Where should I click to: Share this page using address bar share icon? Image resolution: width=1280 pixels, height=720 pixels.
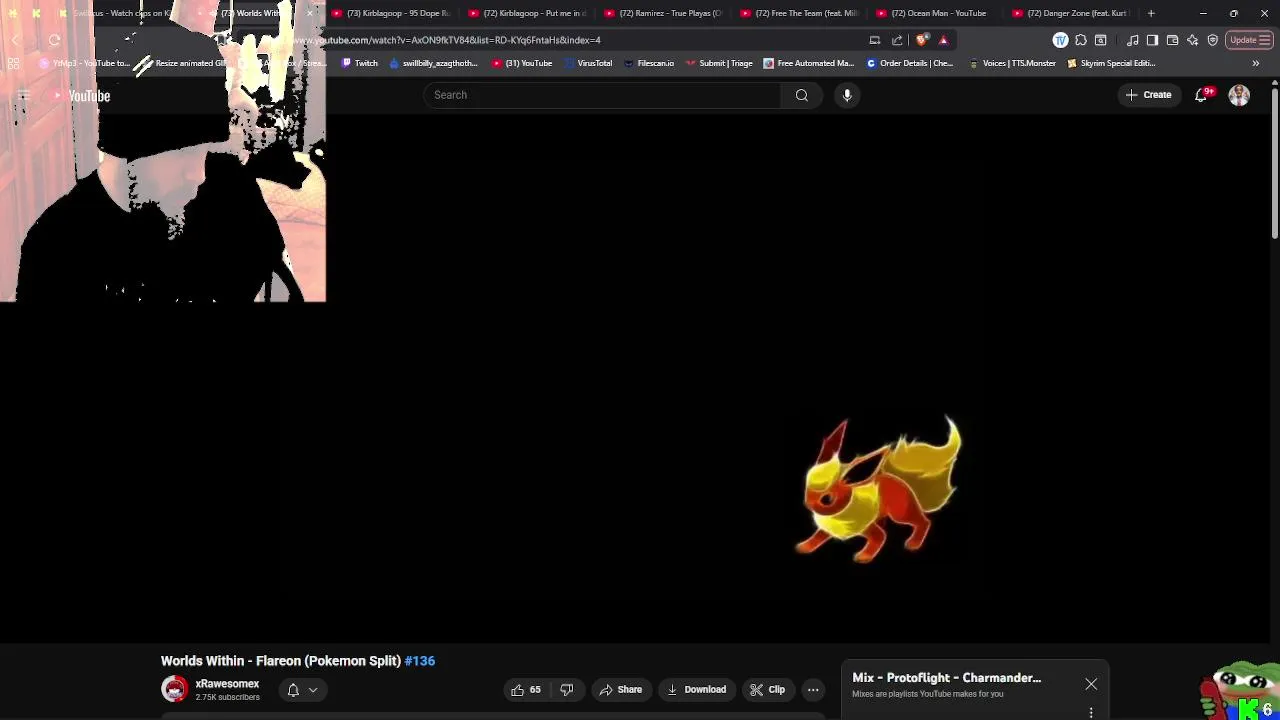click(897, 40)
